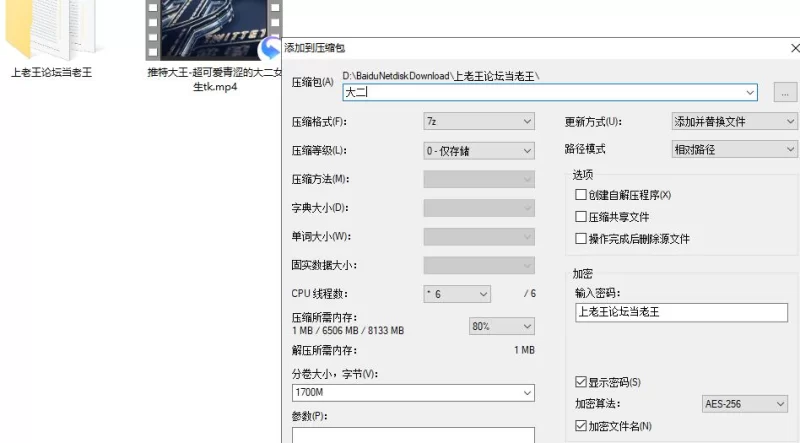
Task: Enable 创建自解压程序 checkbox
Action: pyautogui.click(x=581, y=194)
